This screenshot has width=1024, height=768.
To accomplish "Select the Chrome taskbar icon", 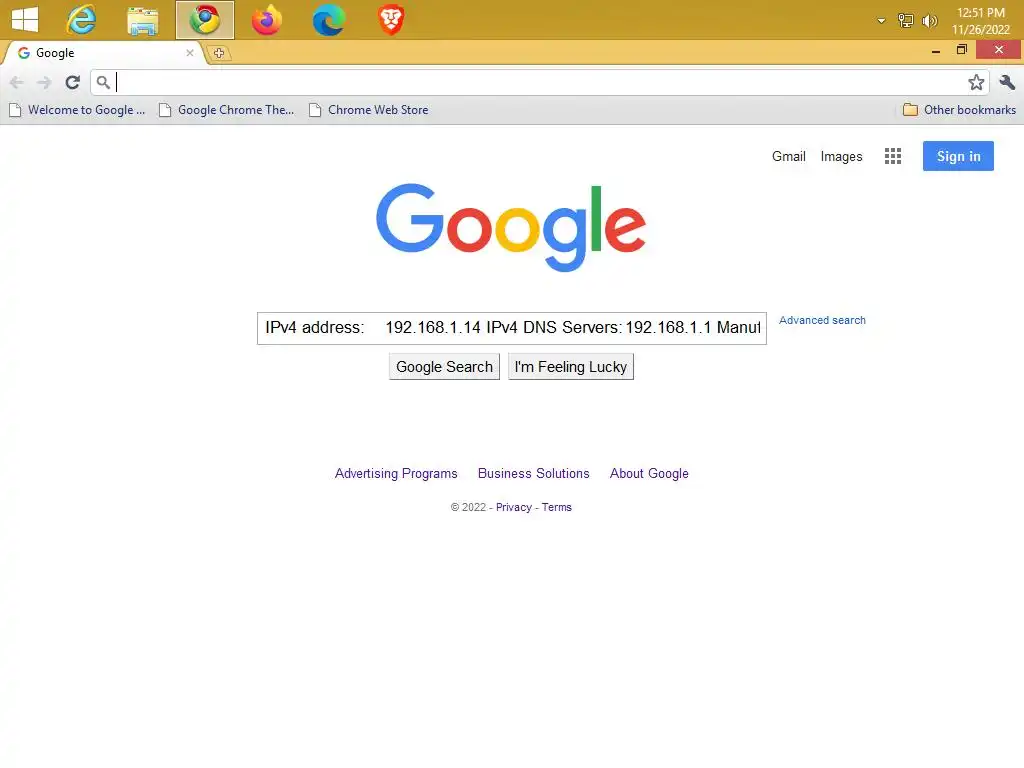I will click(x=204, y=20).
